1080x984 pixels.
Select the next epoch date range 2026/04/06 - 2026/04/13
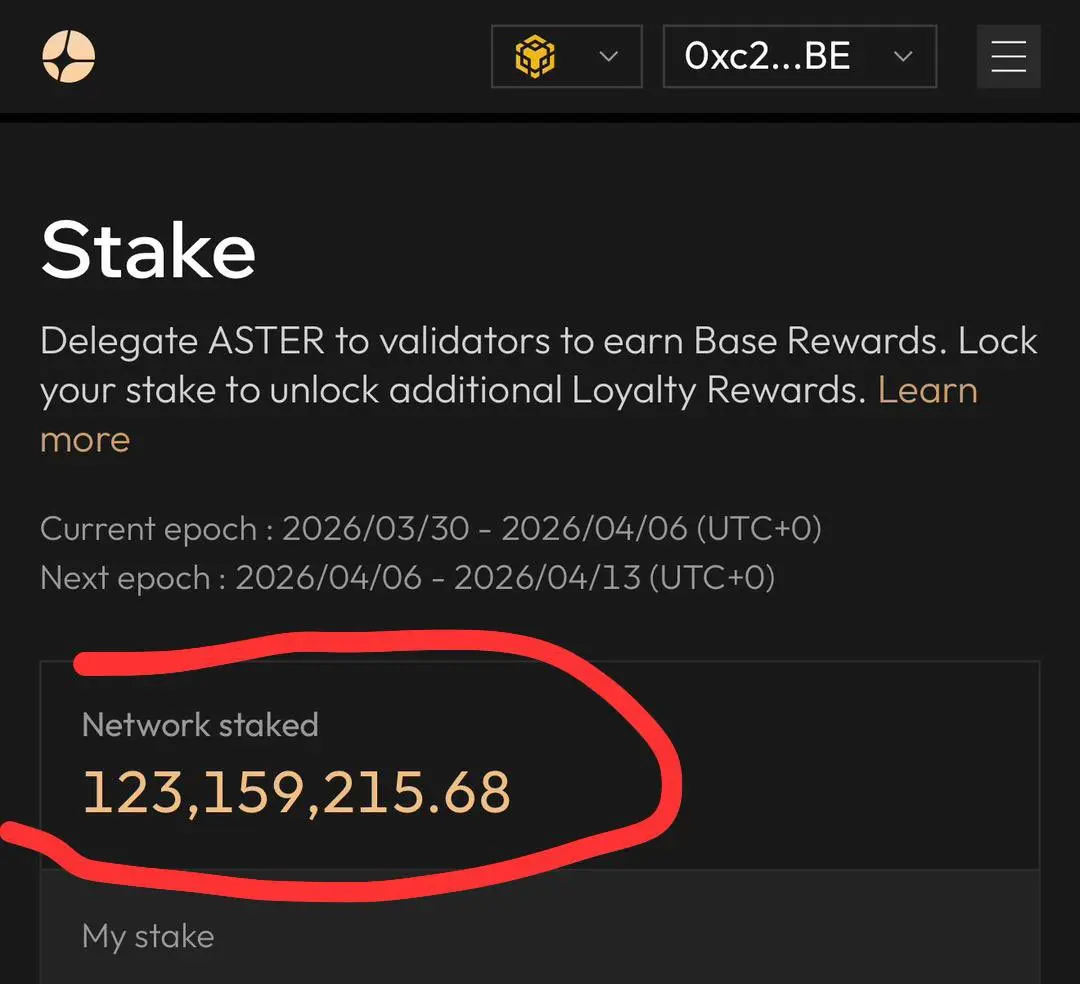[x=437, y=578]
